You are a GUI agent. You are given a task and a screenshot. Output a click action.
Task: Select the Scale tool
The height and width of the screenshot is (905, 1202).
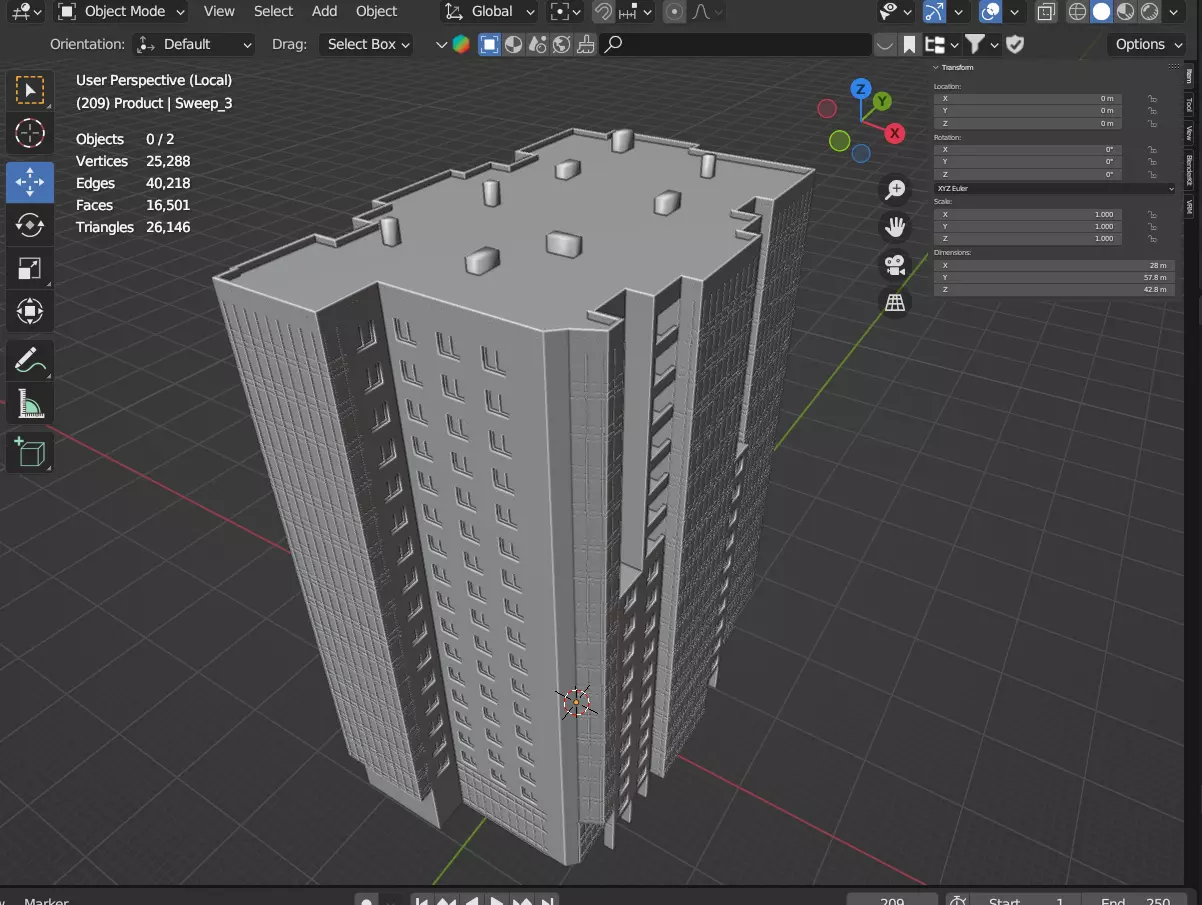pos(30,268)
